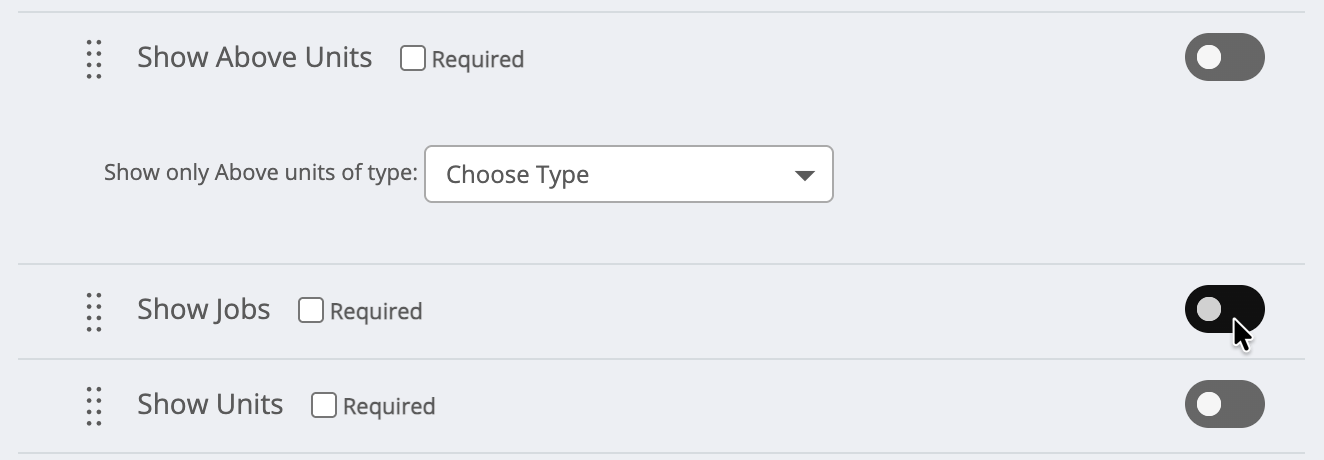This screenshot has height=460, width=1324.
Task: Enable the Show Above Units switch
Action: click(x=1224, y=58)
